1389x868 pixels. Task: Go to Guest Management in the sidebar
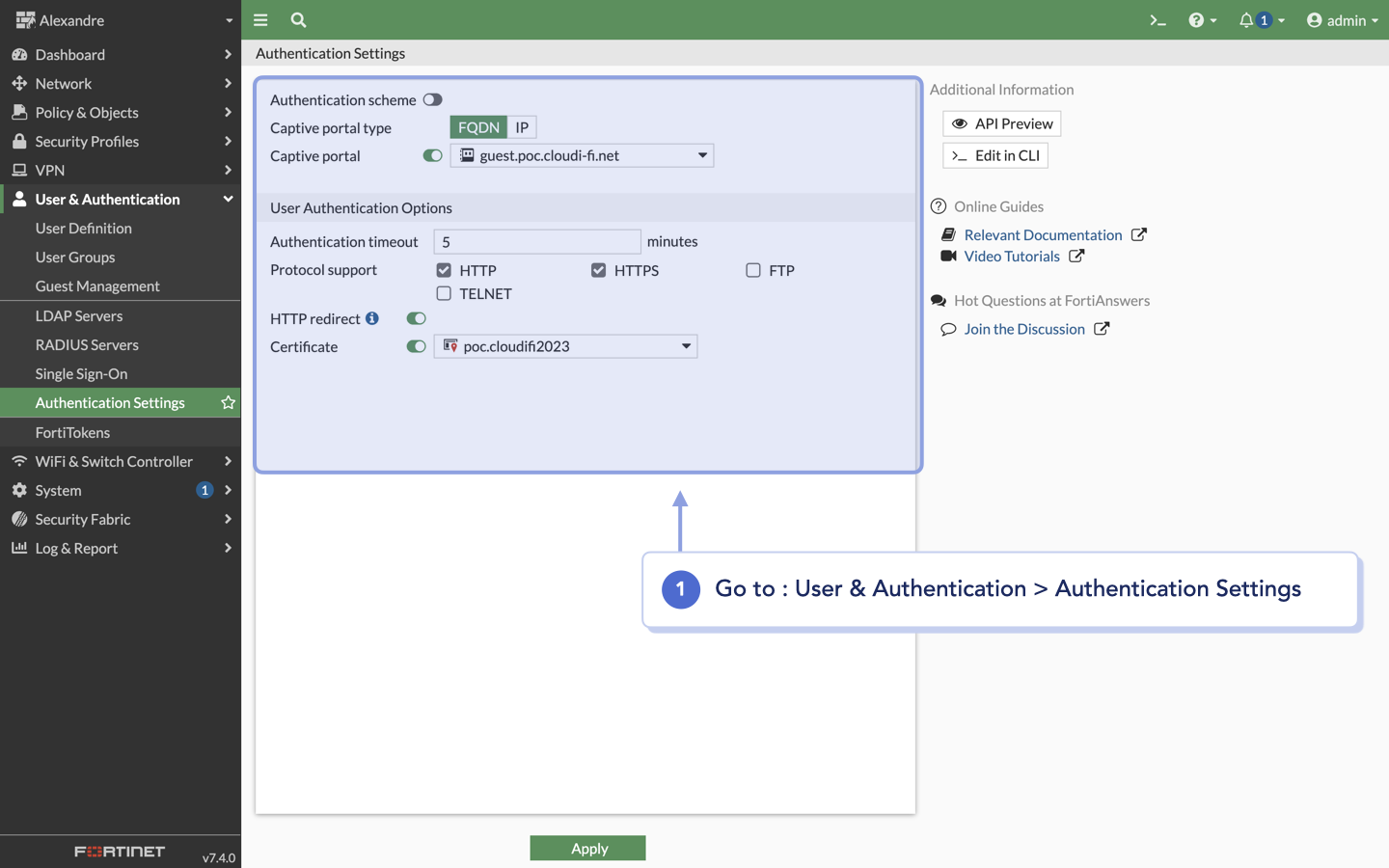tap(96, 285)
